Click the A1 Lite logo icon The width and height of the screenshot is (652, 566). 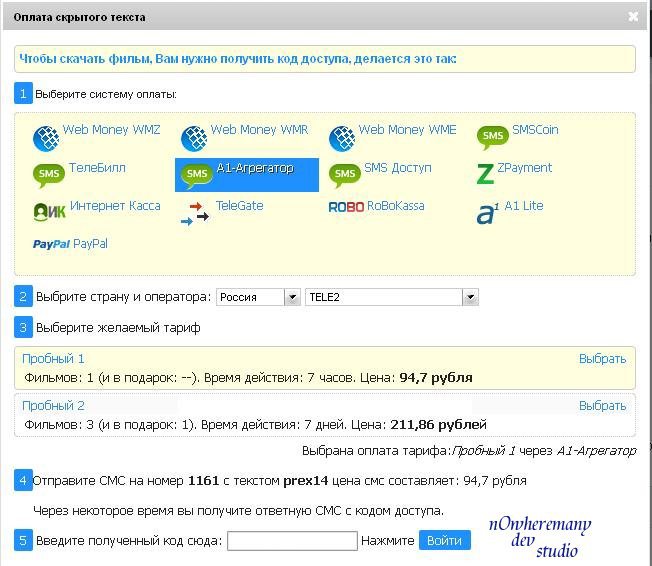tap(488, 213)
